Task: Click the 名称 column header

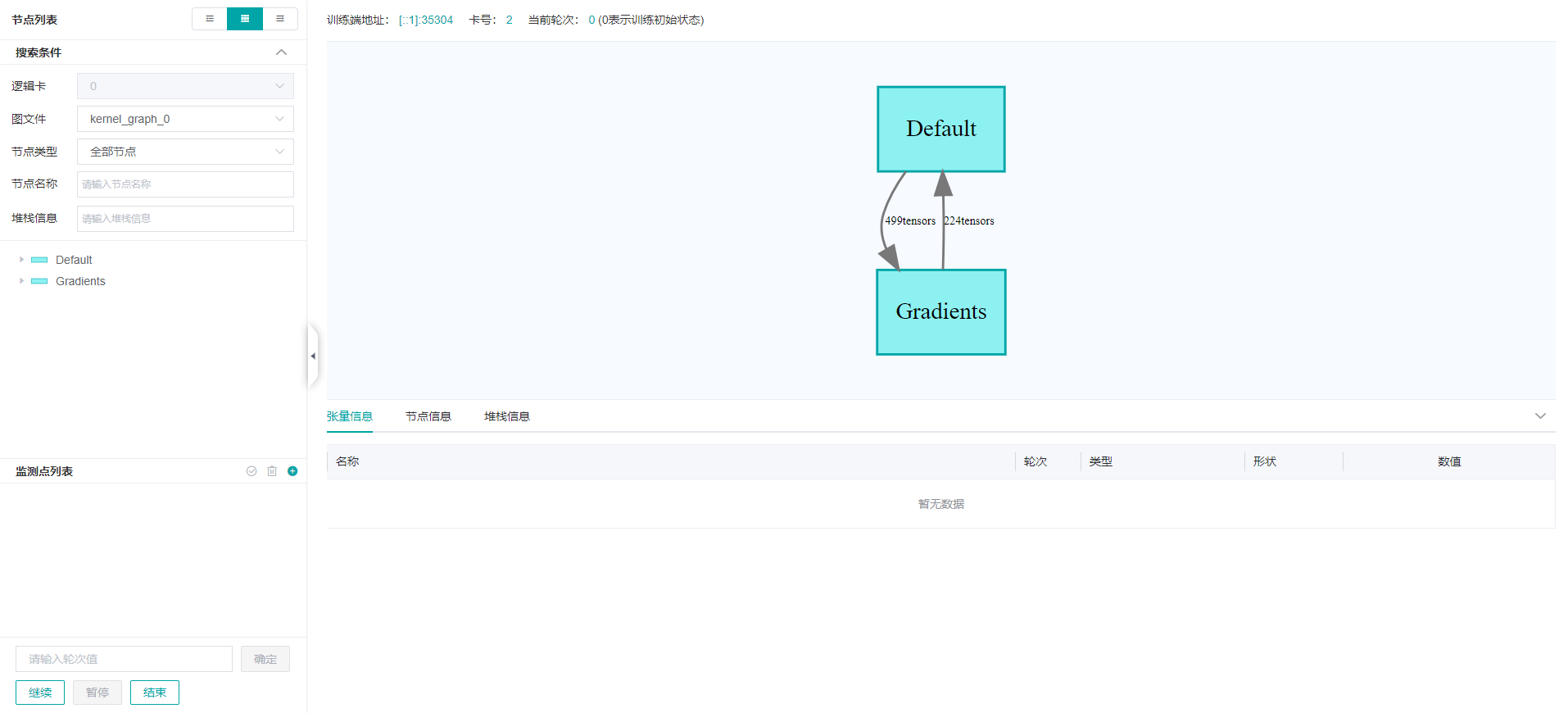Action: point(347,461)
